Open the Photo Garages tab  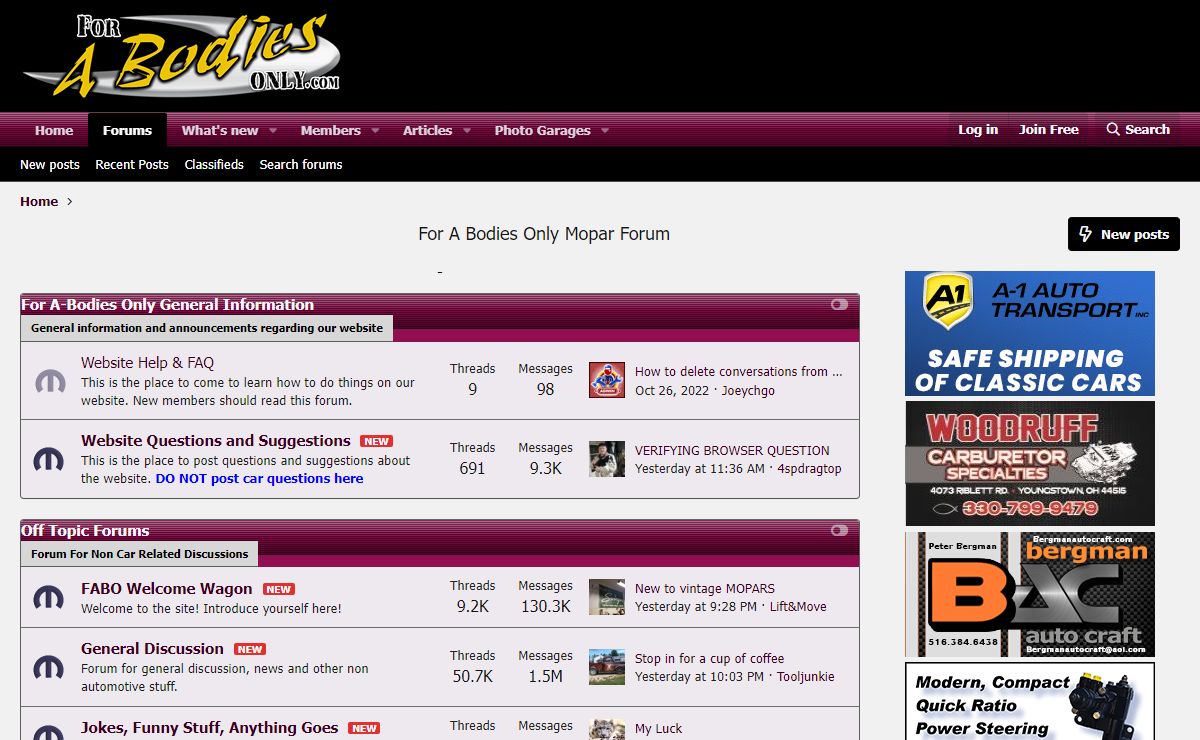(542, 130)
